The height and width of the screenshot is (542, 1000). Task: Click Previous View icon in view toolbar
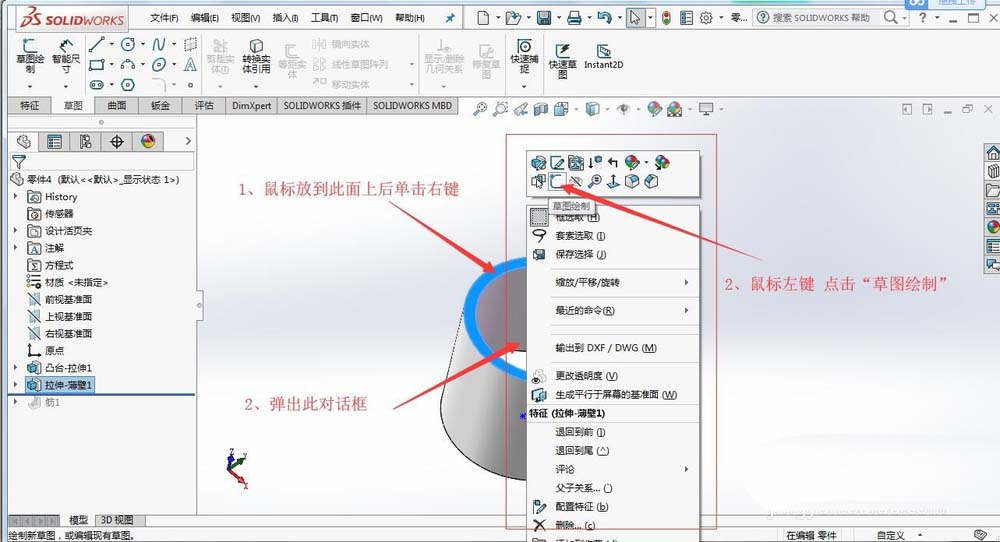click(x=521, y=109)
